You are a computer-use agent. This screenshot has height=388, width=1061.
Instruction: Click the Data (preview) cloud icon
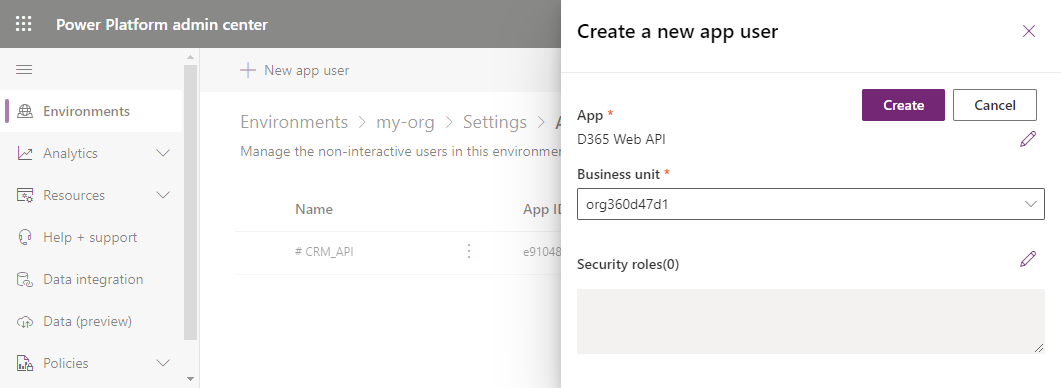tap(25, 321)
